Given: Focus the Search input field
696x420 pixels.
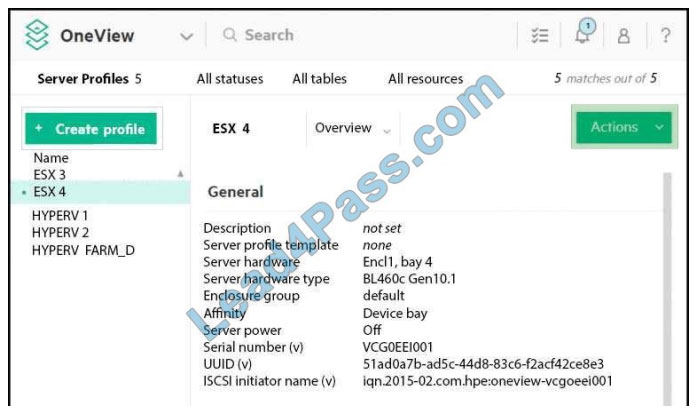Looking at the screenshot, I should click(269, 35).
